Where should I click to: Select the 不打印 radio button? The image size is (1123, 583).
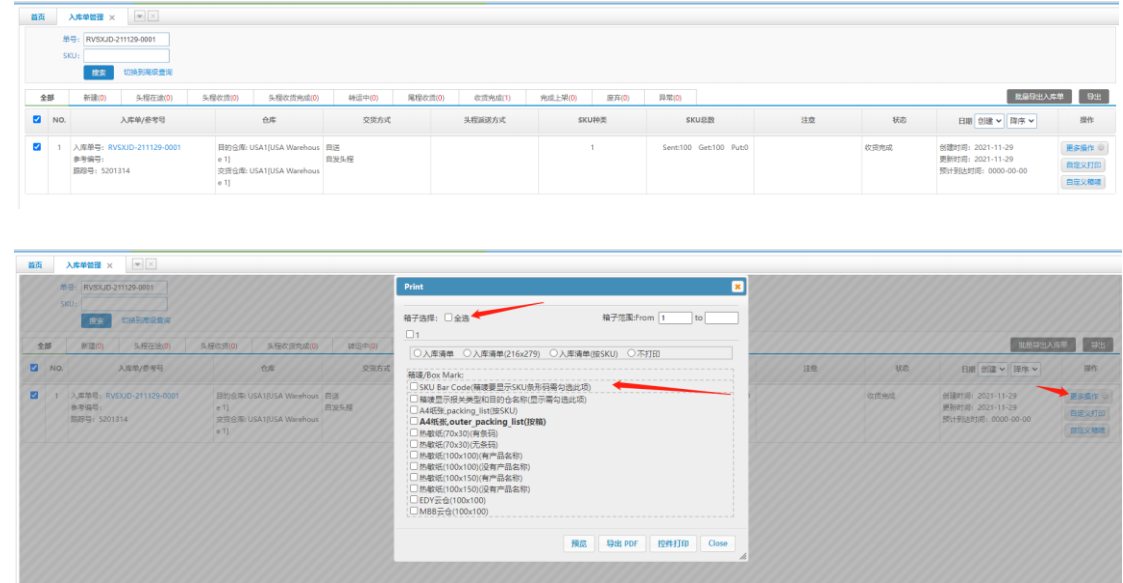(x=631, y=353)
